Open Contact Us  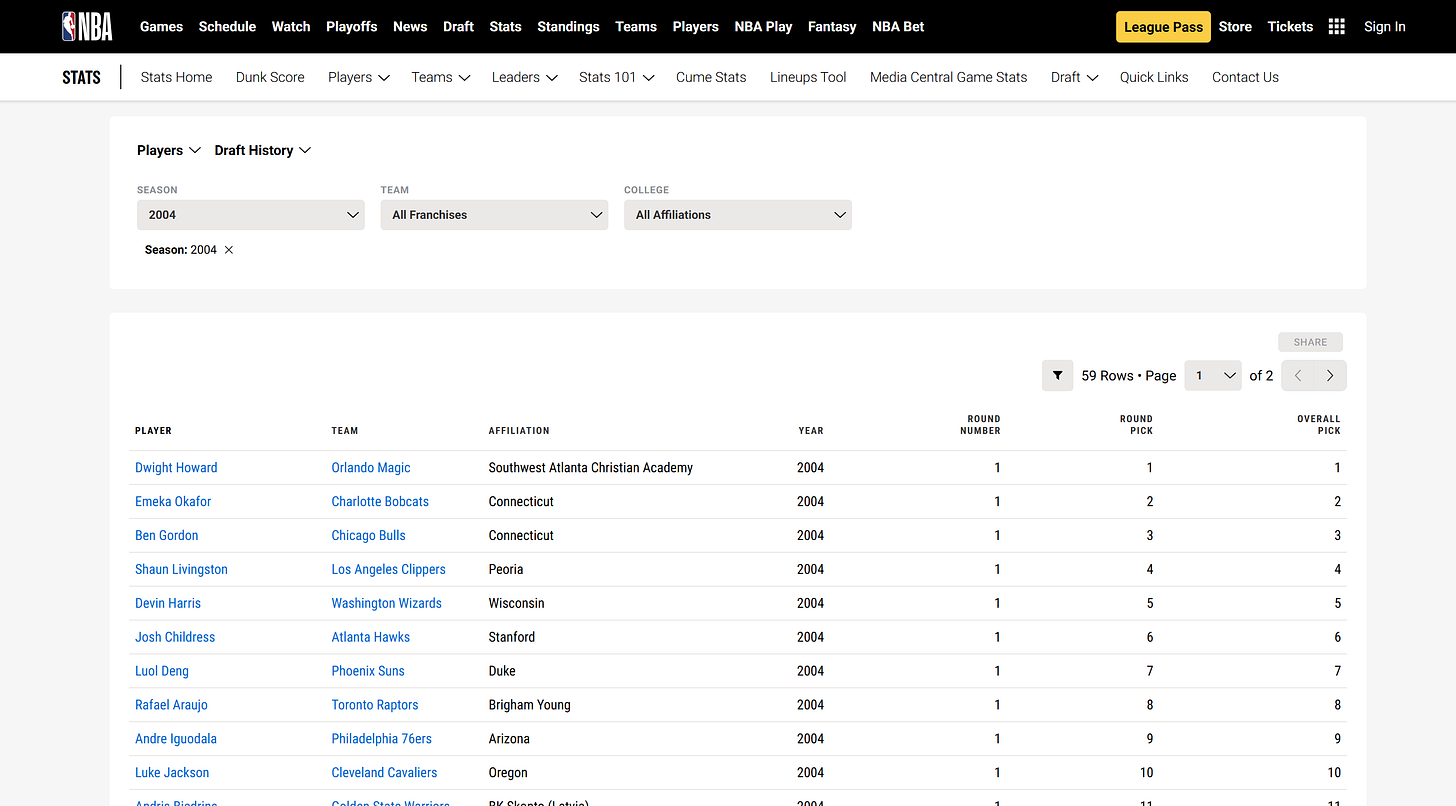(x=1245, y=77)
